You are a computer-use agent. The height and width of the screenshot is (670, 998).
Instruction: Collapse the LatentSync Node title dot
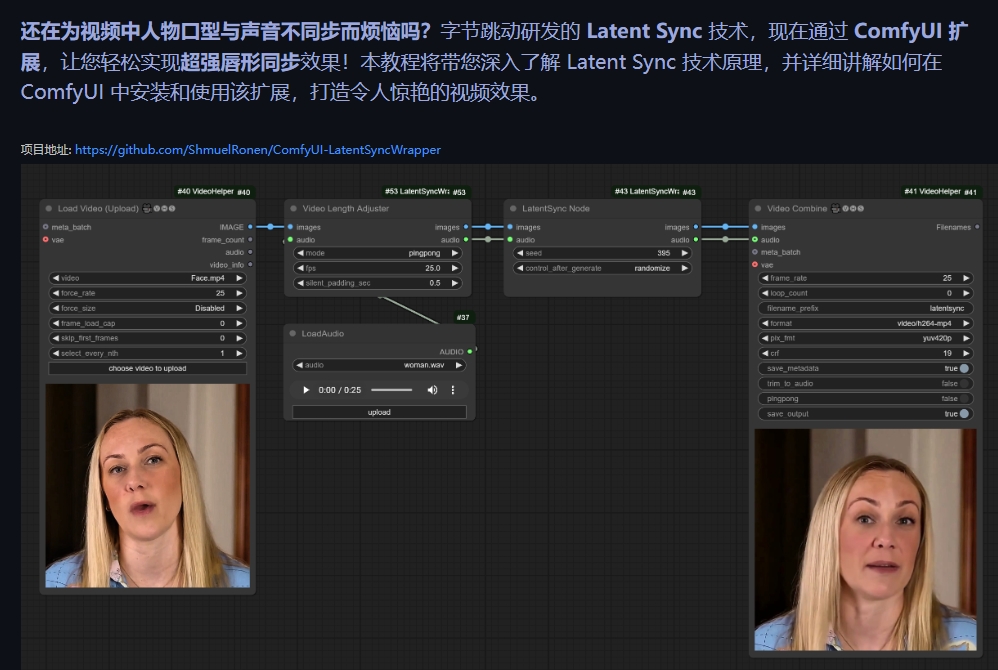click(x=513, y=208)
